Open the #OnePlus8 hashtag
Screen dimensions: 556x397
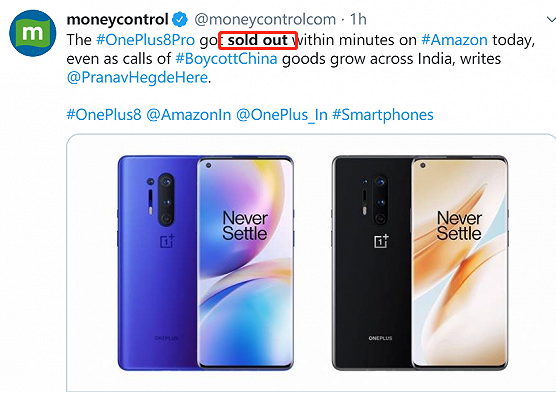104,114
